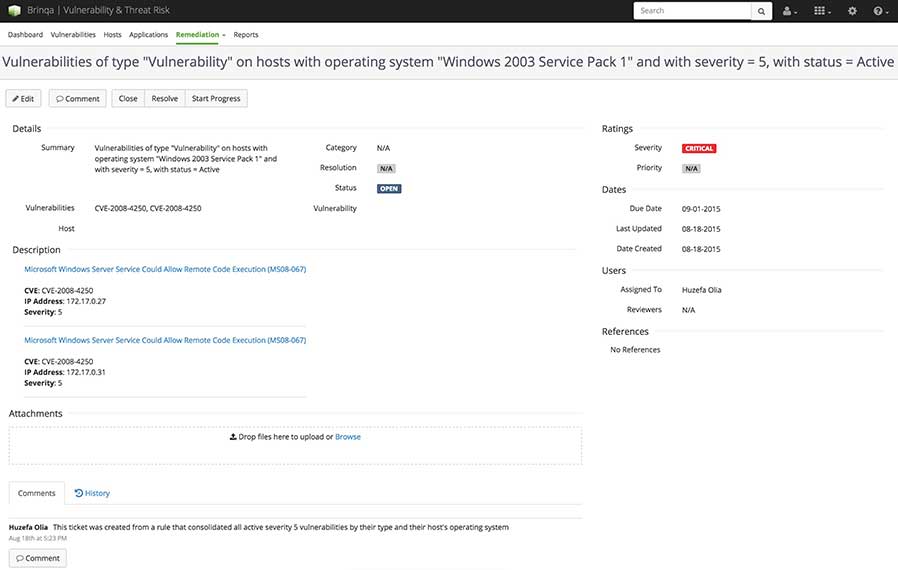Click the CRITICAL severity badge
The image size is (898, 570).
tap(699, 148)
